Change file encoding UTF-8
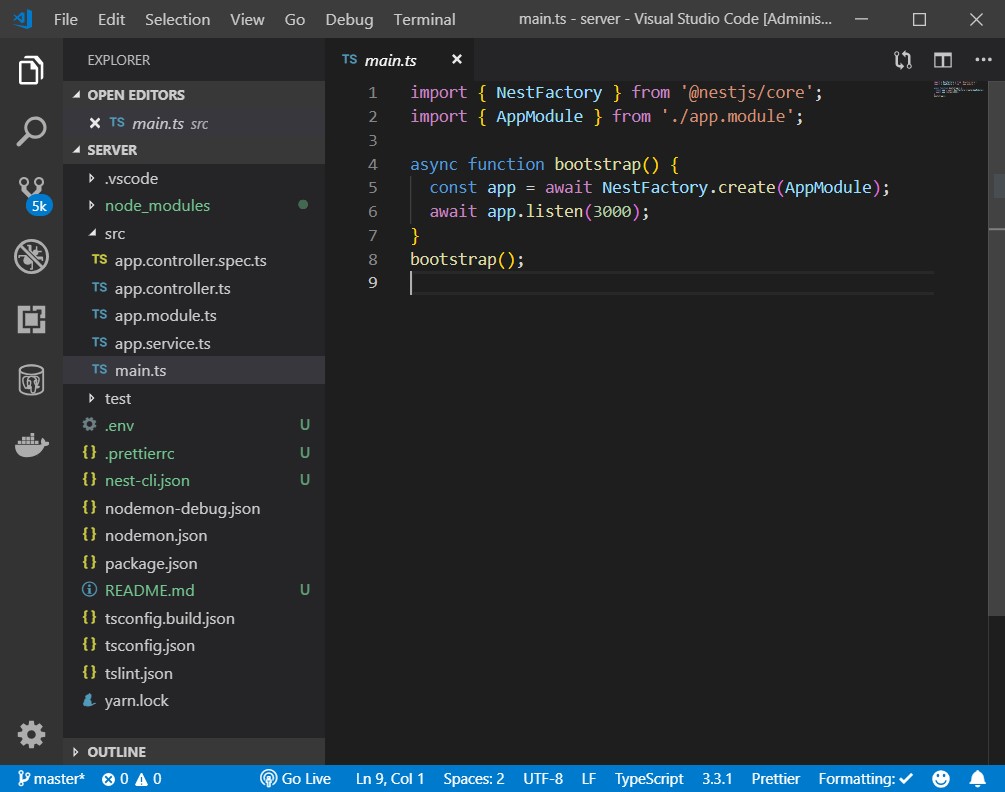This screenshot has width=1005, height=792. 543,779
